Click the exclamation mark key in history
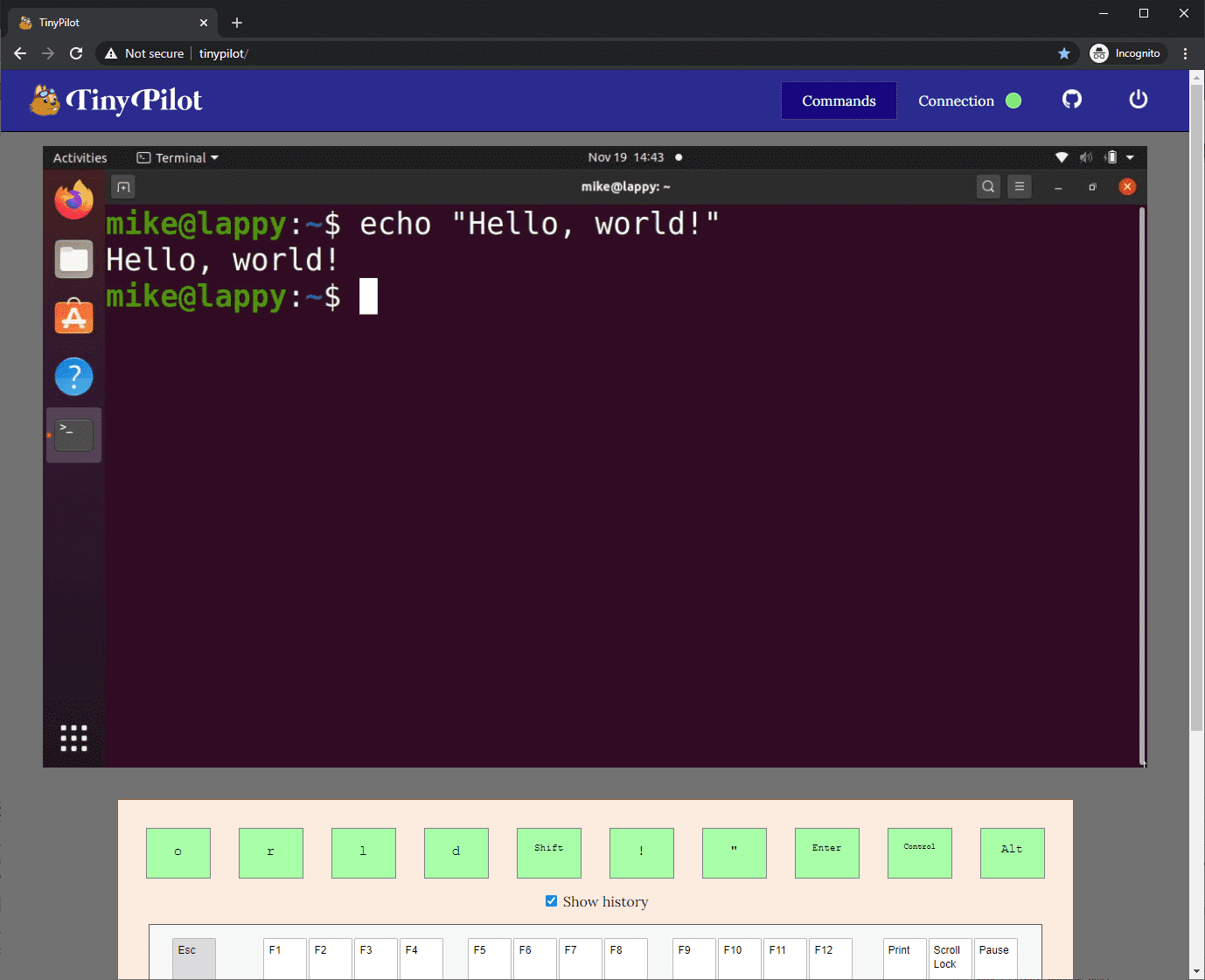 tap(642, 853)
